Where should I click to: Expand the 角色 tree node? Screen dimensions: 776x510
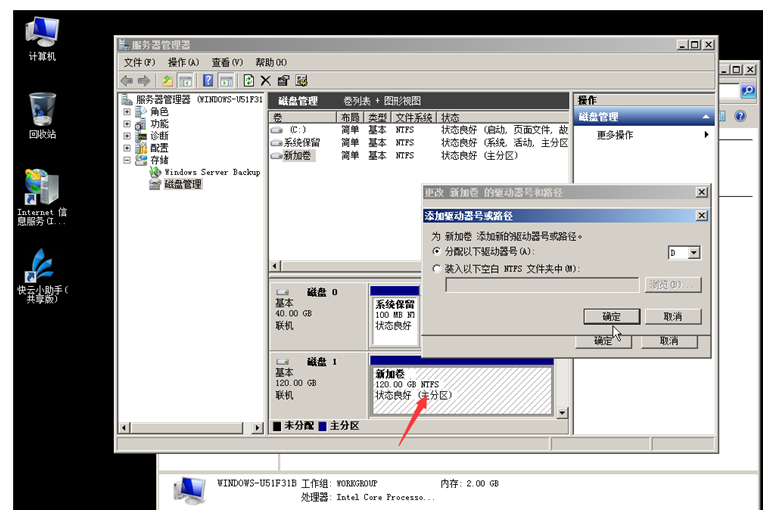[x=127, y=112]
